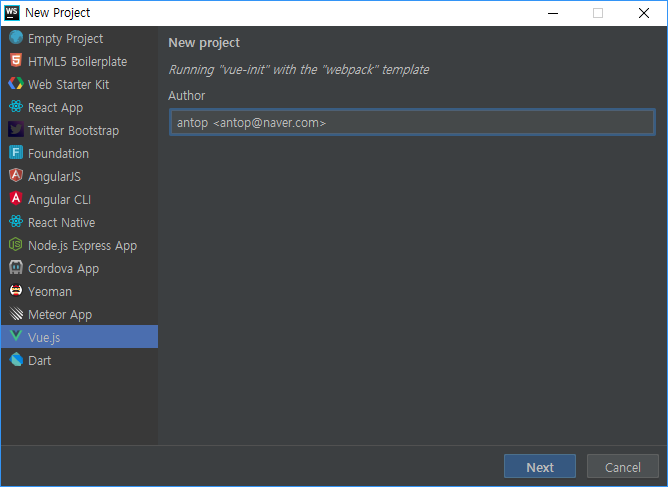
Task: Open the WebStorm window icon menu
Action: 12,13
